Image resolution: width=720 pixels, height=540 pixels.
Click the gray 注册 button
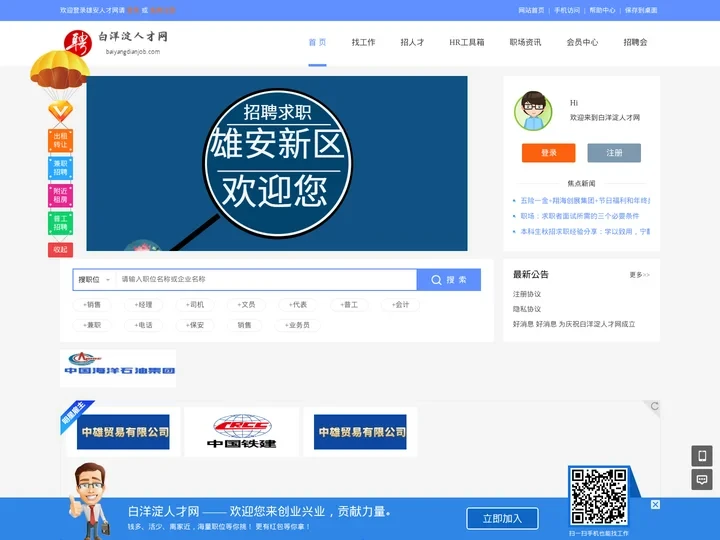[614, 153]
